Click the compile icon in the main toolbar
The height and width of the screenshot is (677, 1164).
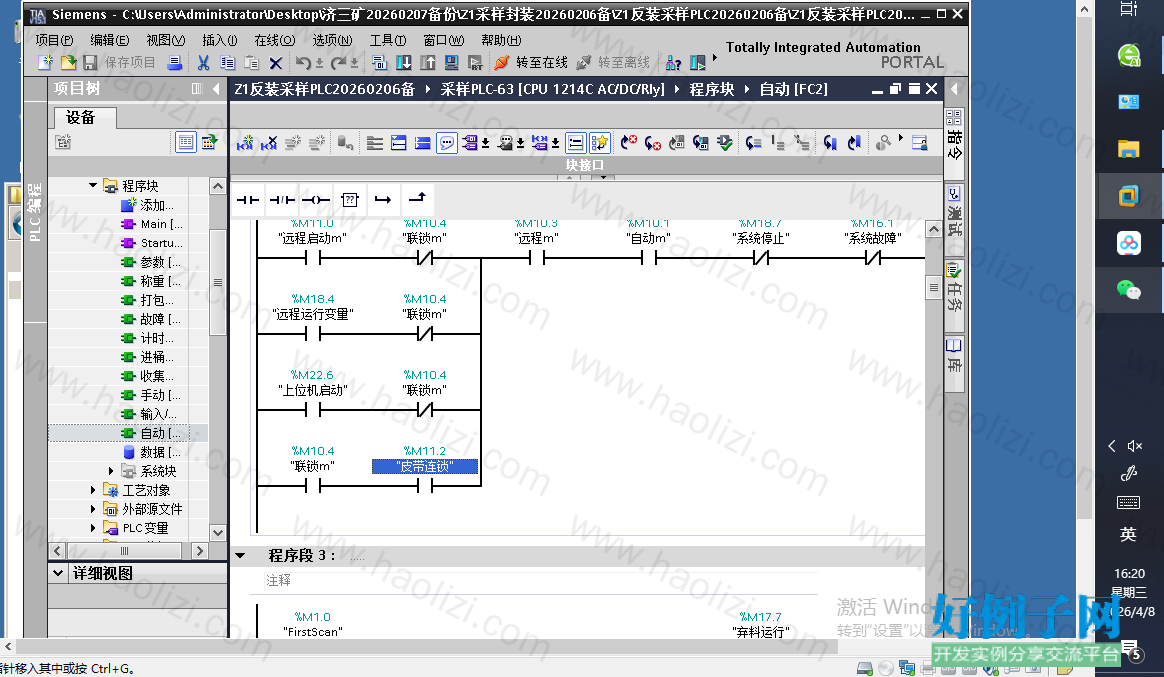point(379,62)
